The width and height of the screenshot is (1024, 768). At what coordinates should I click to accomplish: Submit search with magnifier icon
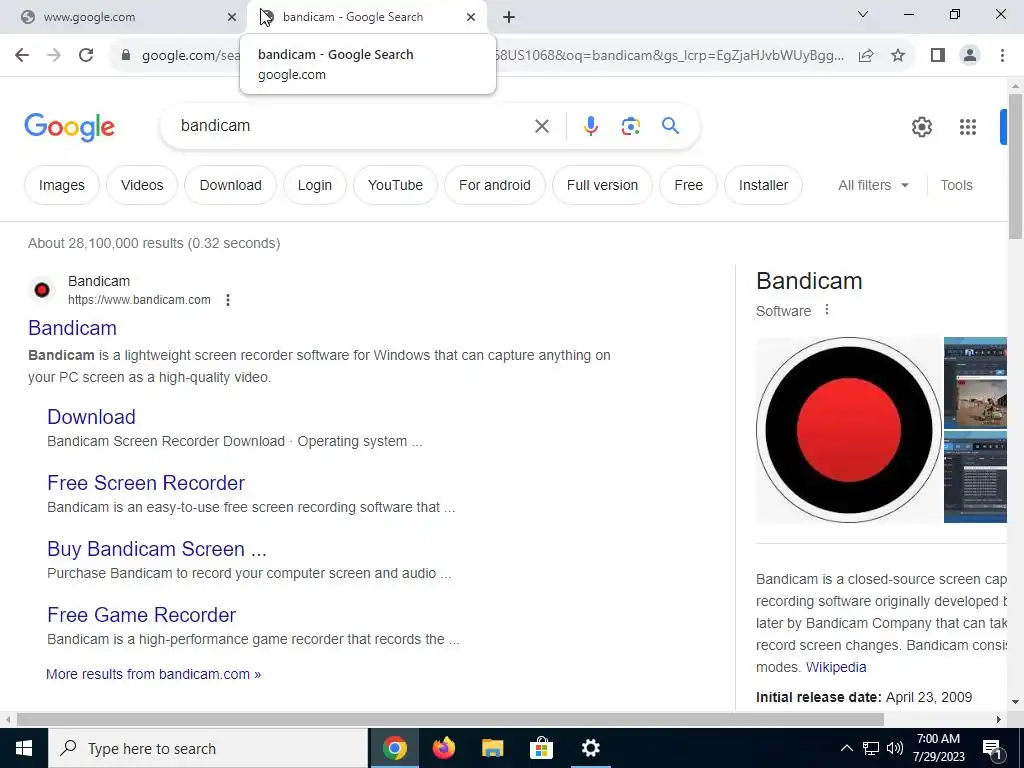click(670, 125)
